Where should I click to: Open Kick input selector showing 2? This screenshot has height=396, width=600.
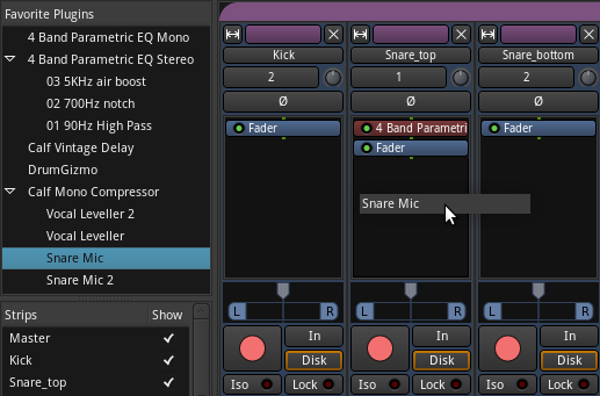coord(271,77)
